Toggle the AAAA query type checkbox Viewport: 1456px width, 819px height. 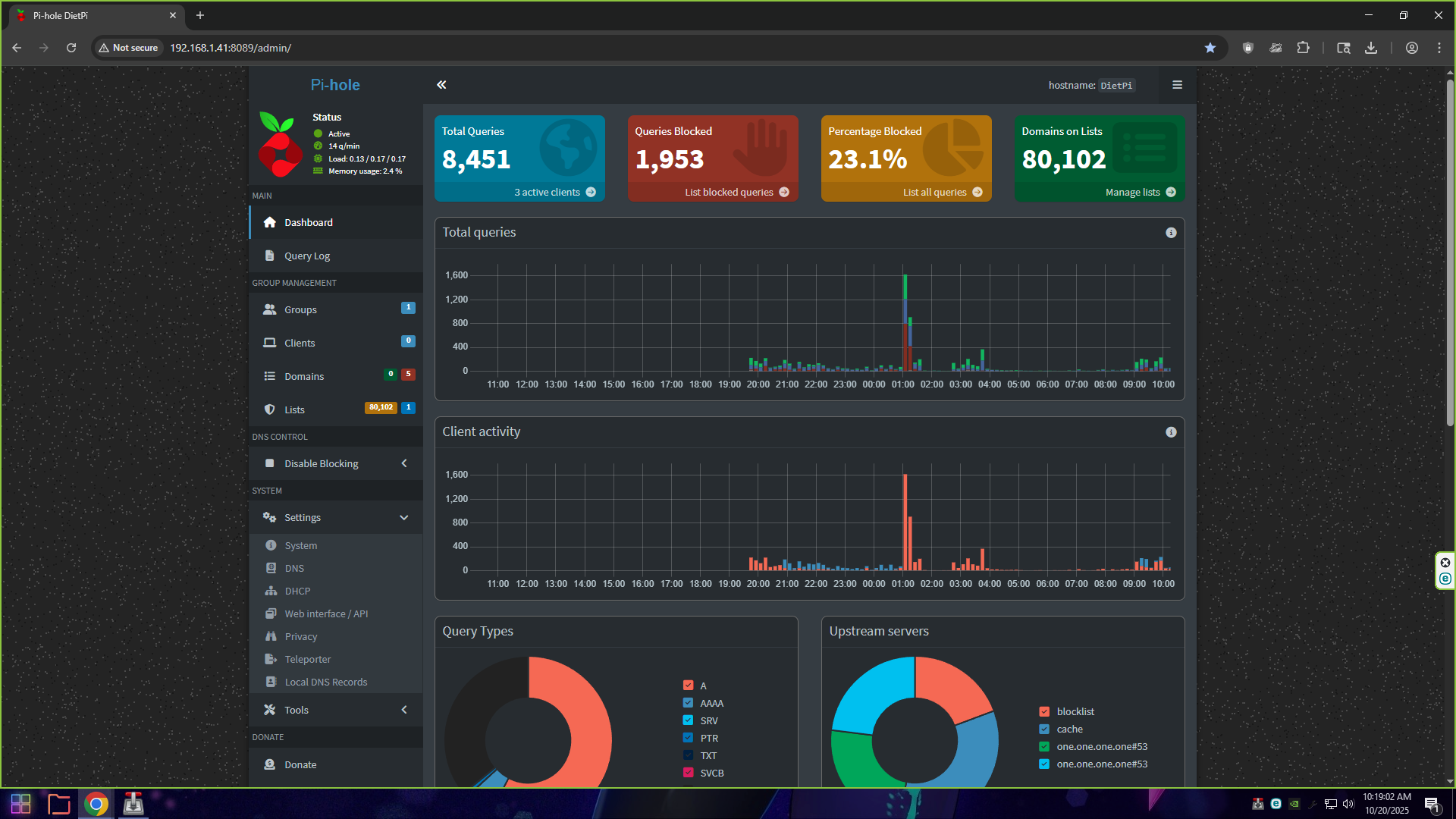(688, 703)
